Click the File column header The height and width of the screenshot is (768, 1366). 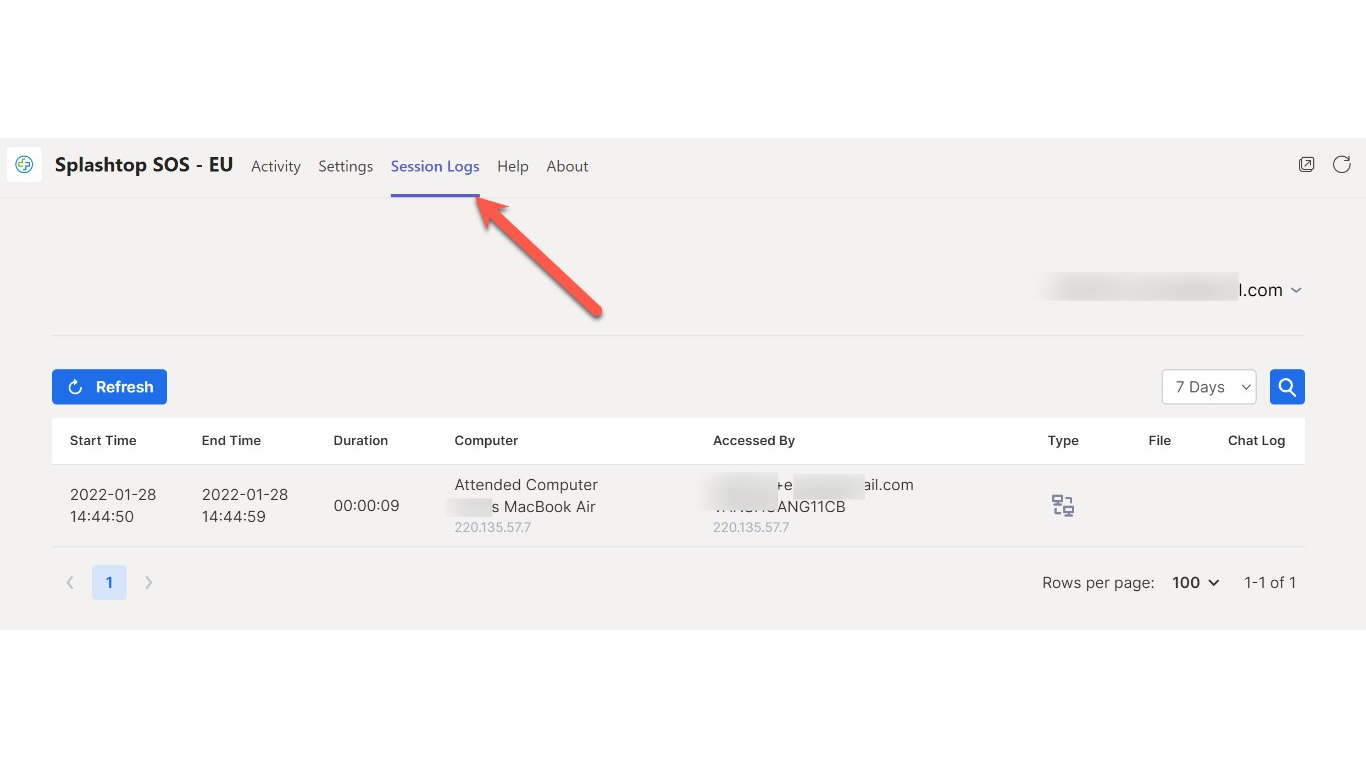click(x=1160, y=441)
